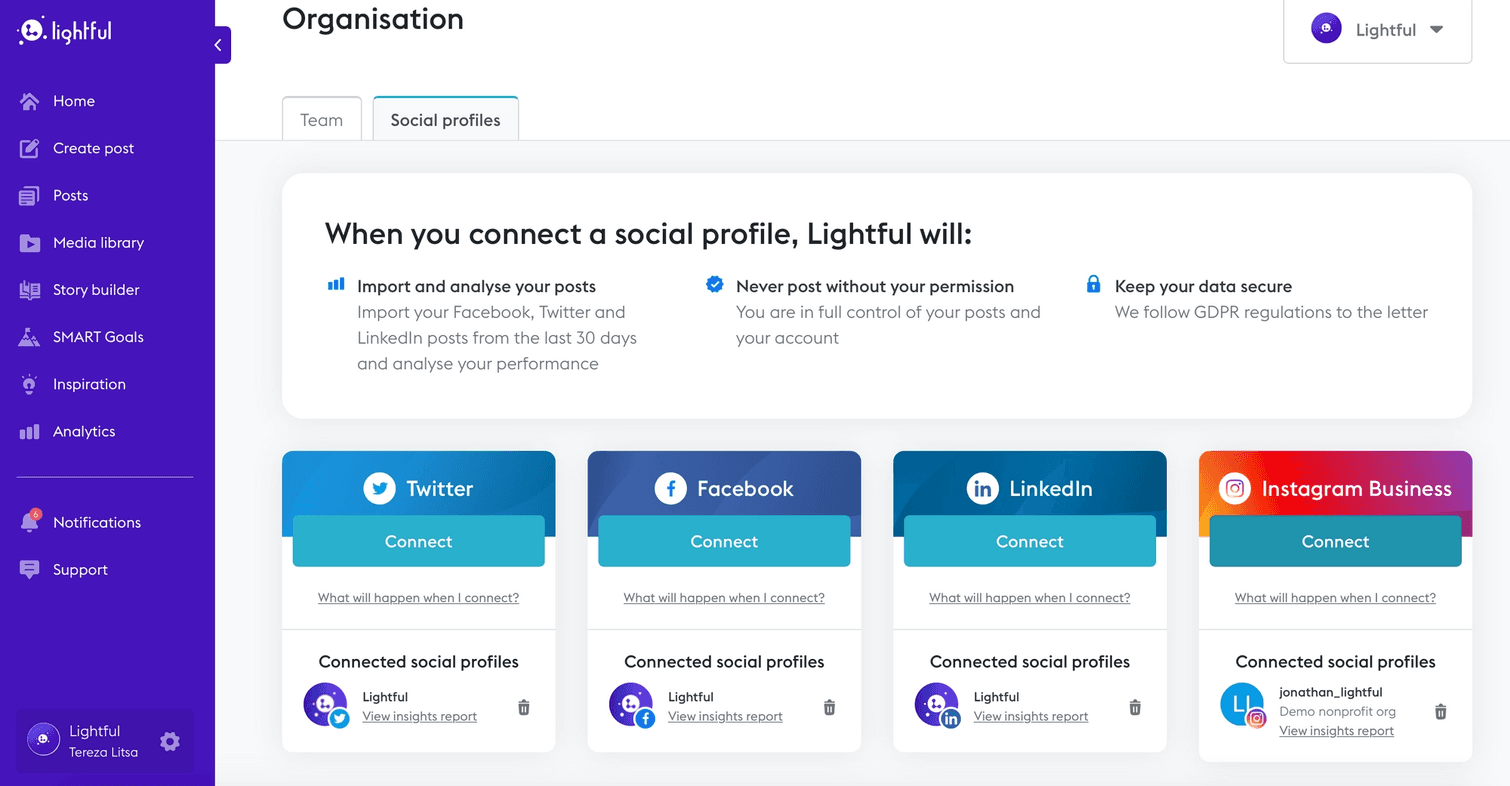The image size is (1510, 786).
Task: Open the Analytics bar chart icon
Action: tap(30, 432)
